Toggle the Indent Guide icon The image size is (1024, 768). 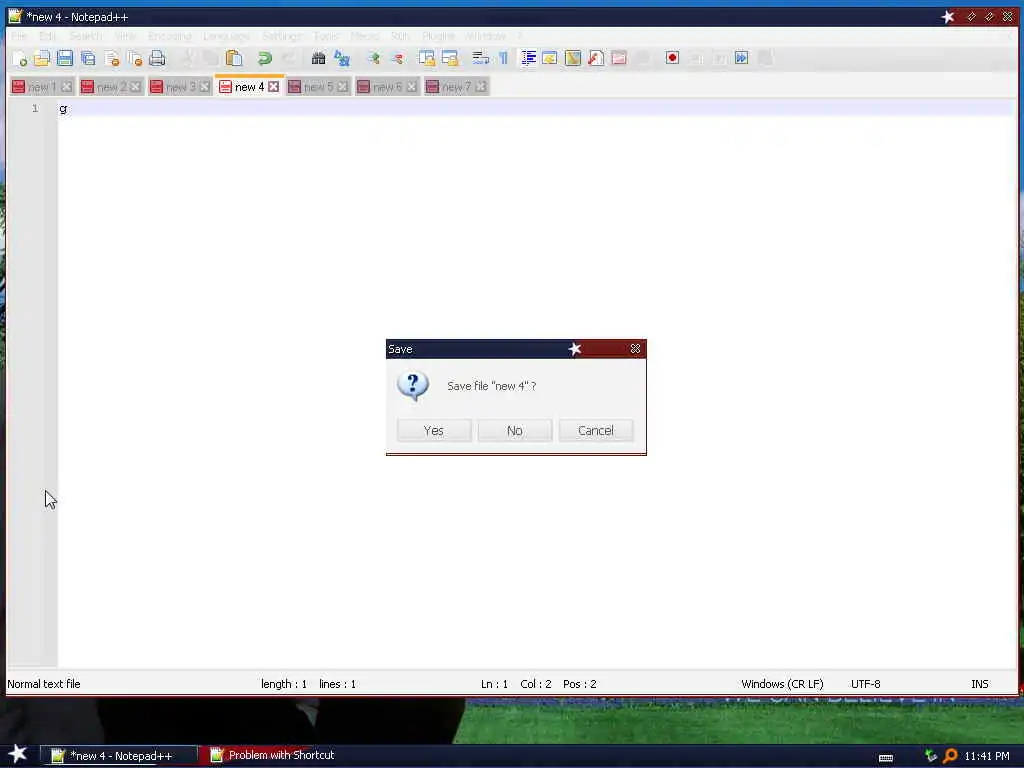(528, 59)
